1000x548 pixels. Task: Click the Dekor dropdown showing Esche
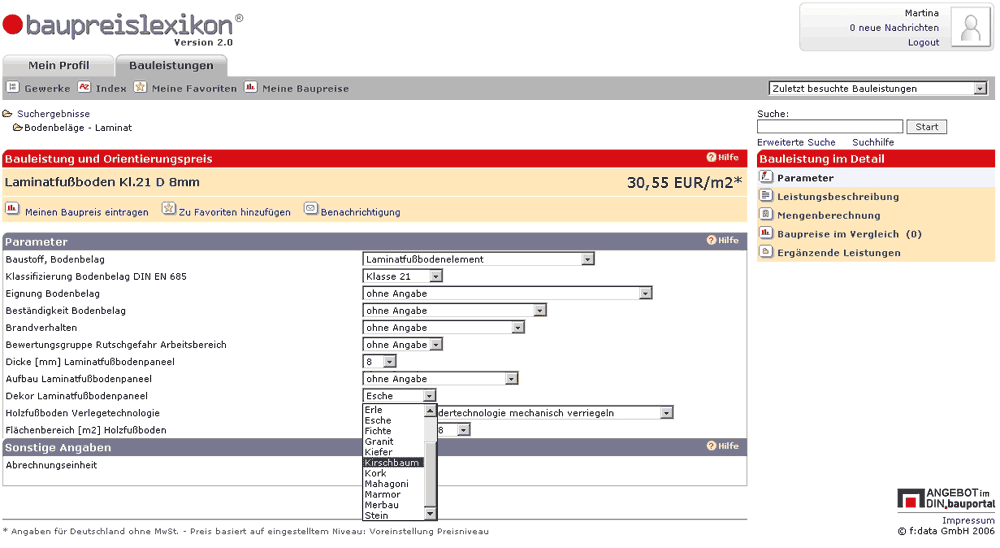click(400, 396)
